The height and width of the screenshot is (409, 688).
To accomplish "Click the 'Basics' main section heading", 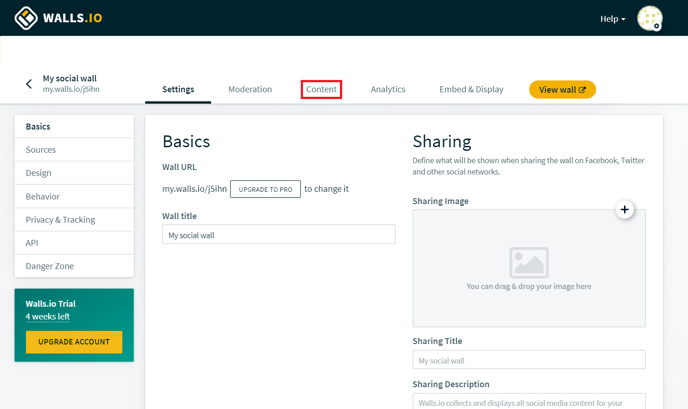I will (x=186, y=141).
